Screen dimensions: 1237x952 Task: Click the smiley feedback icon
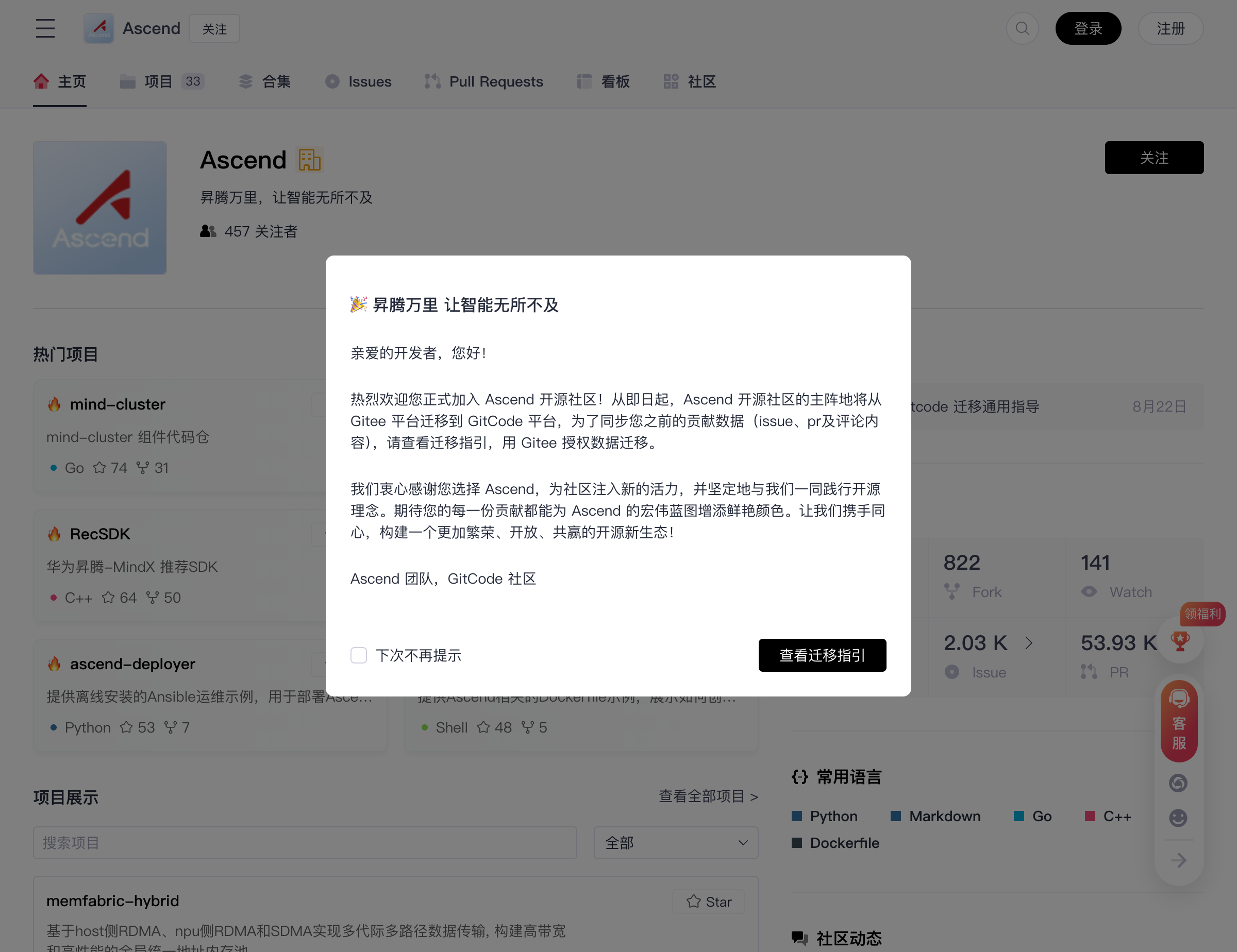(1178, 818)
